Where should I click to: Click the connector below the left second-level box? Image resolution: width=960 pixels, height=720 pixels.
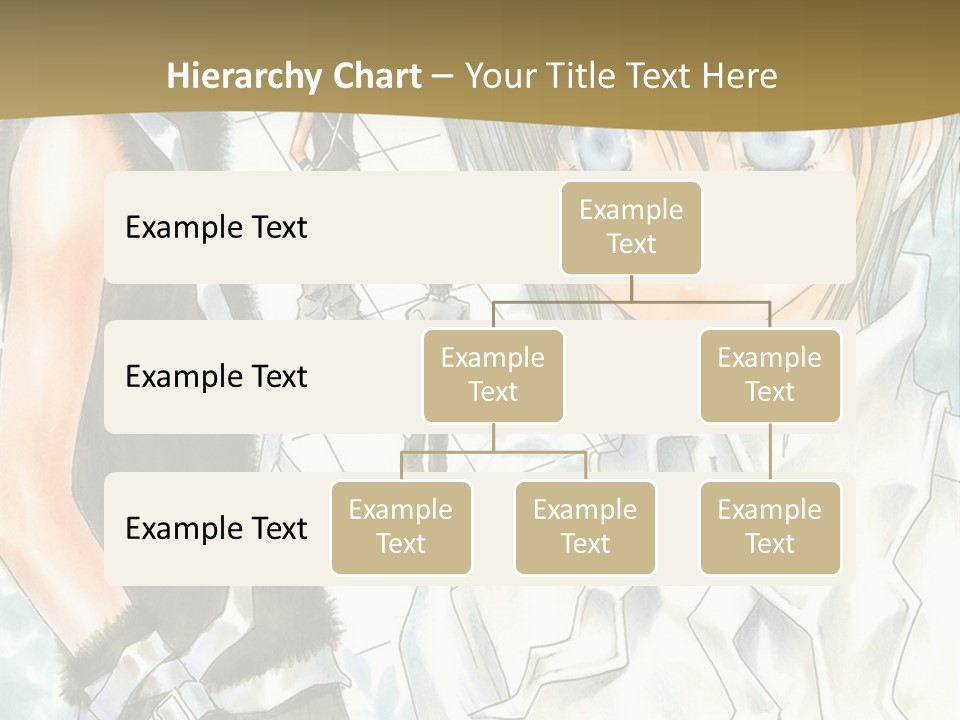[x=493, y=438]
